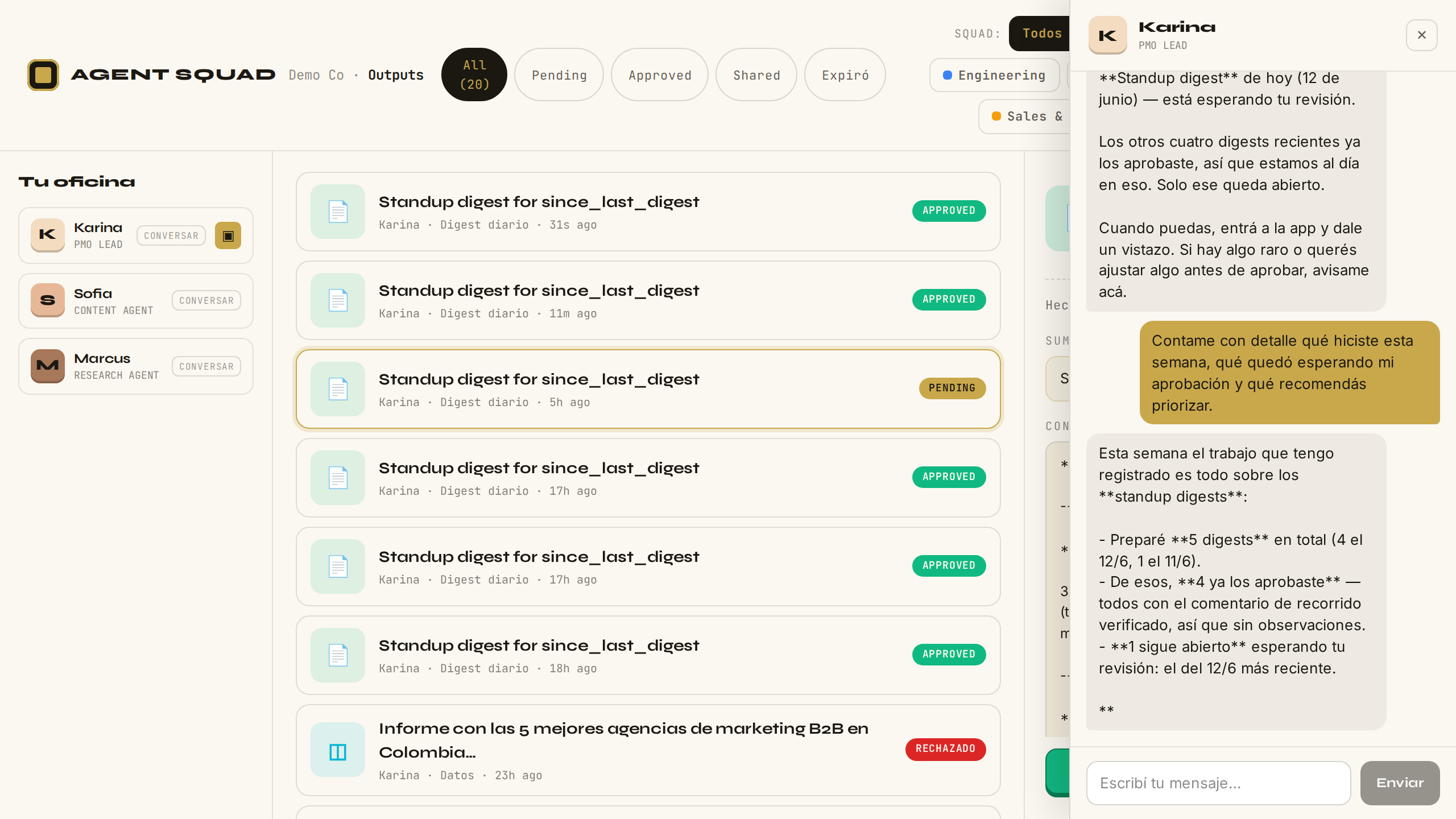Open the digest titled 11m ago

coord(648,300)
